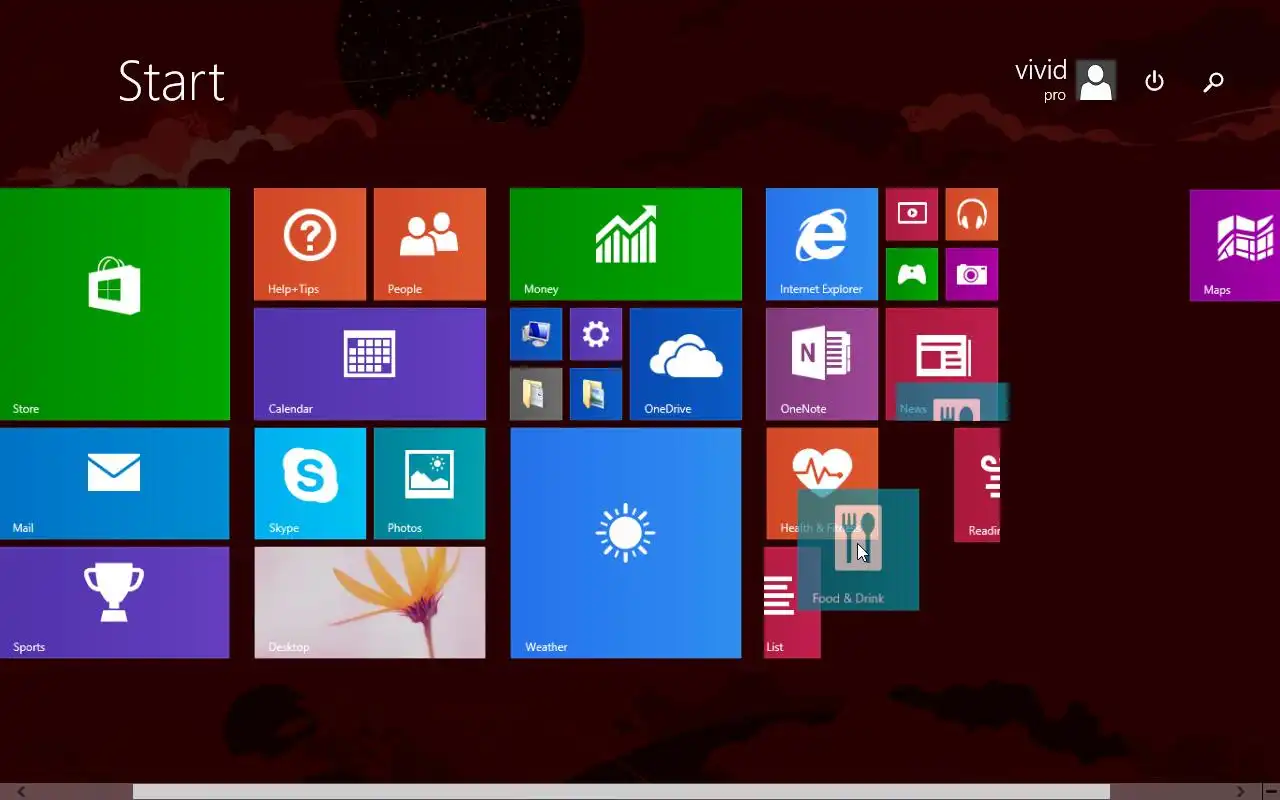Open the Store tile

(x=115, y=304)
